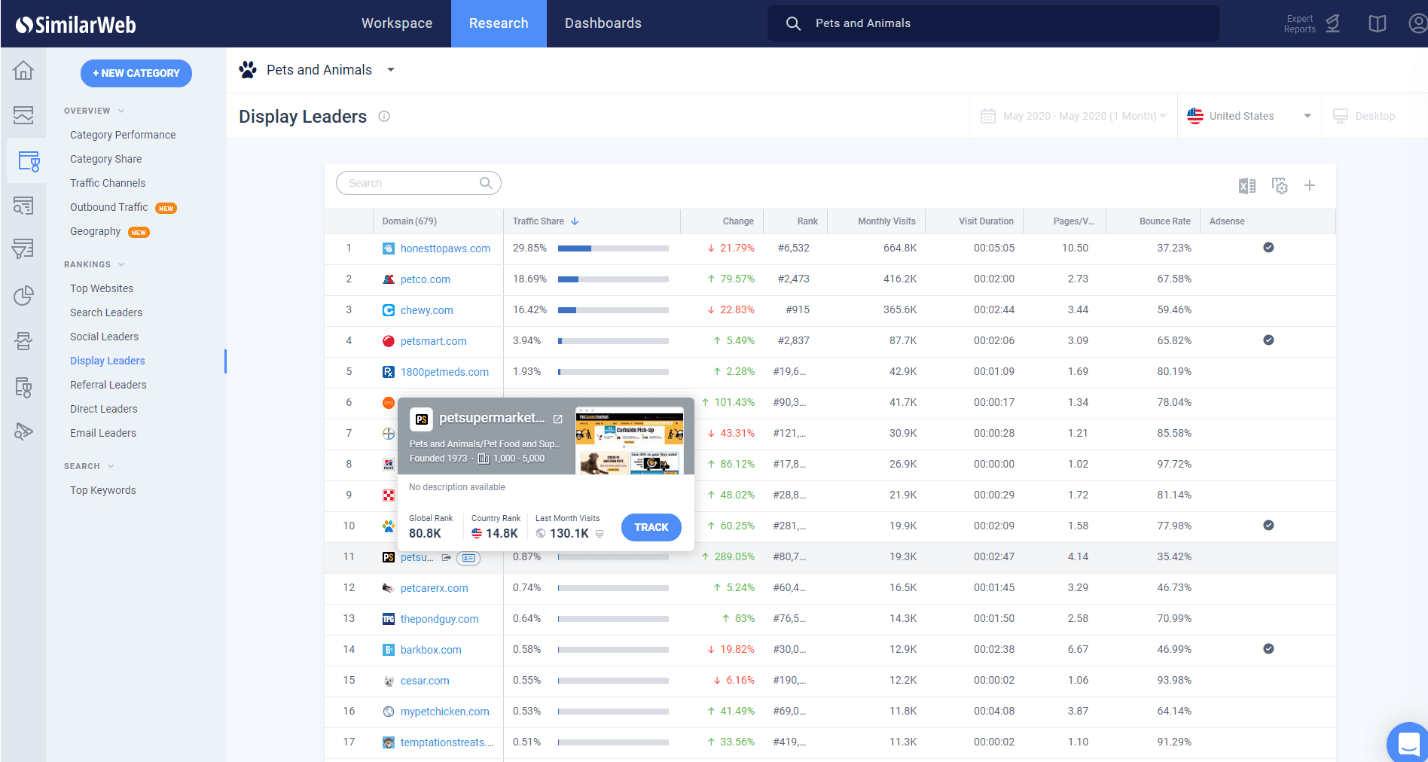This screenshot has width=1428, height=762.
Task: Click the petsupermarket site preview thumbnail
Action: coord(630,440)
